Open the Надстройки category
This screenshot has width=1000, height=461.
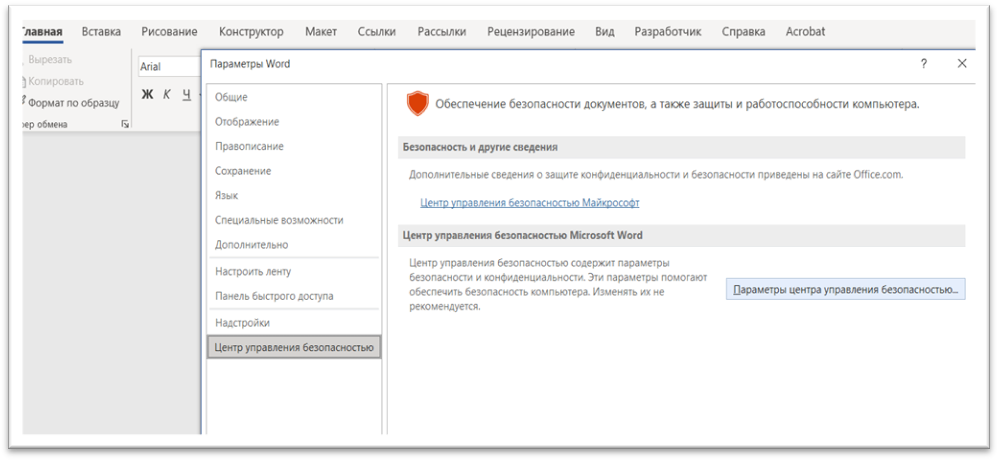tap(294, 323)
